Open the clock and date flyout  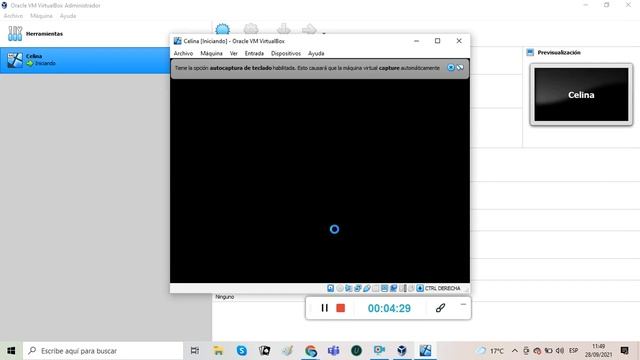coord(598,351)
